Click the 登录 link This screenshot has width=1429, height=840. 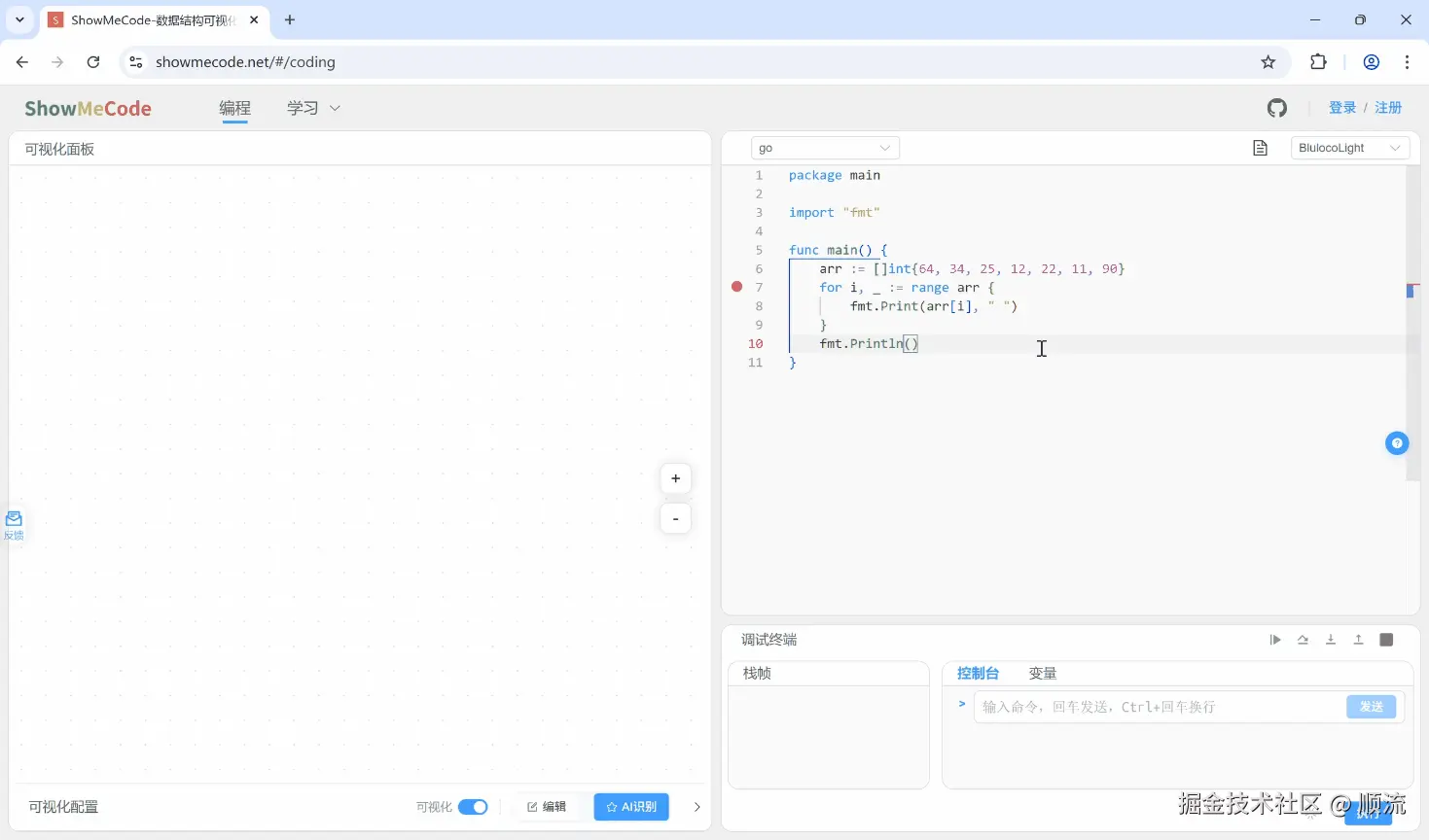pyautogui.click(x=1342, y=108)
